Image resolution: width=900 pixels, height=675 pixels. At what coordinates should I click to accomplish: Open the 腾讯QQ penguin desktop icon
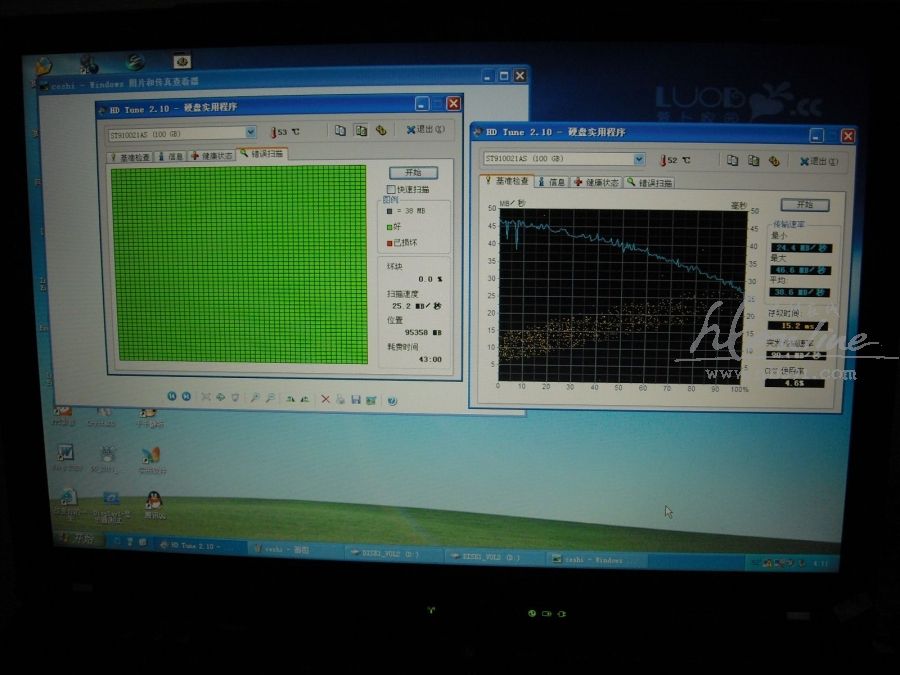coord(154,505)
